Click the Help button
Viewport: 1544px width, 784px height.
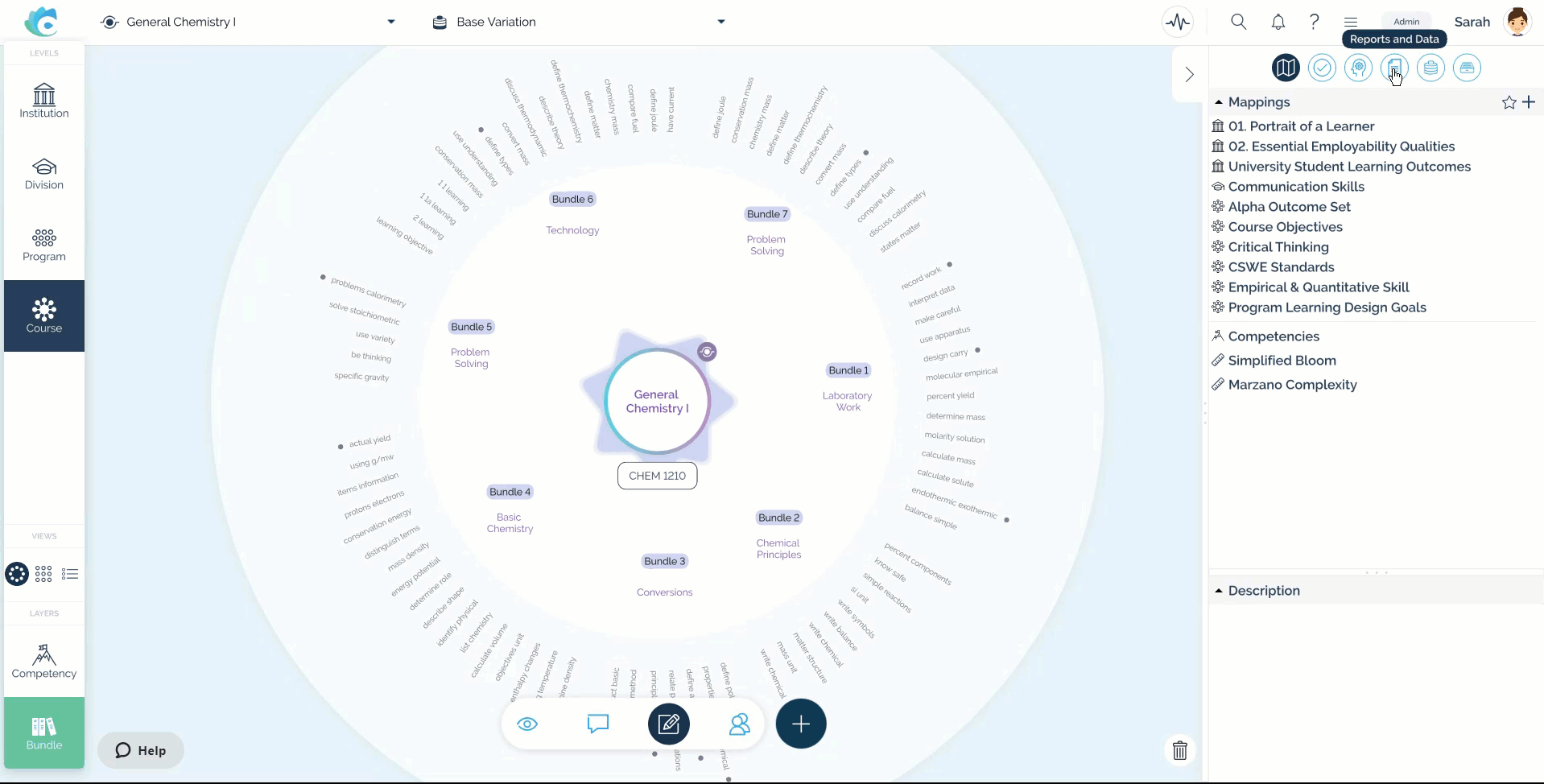(x=141, y=750)
